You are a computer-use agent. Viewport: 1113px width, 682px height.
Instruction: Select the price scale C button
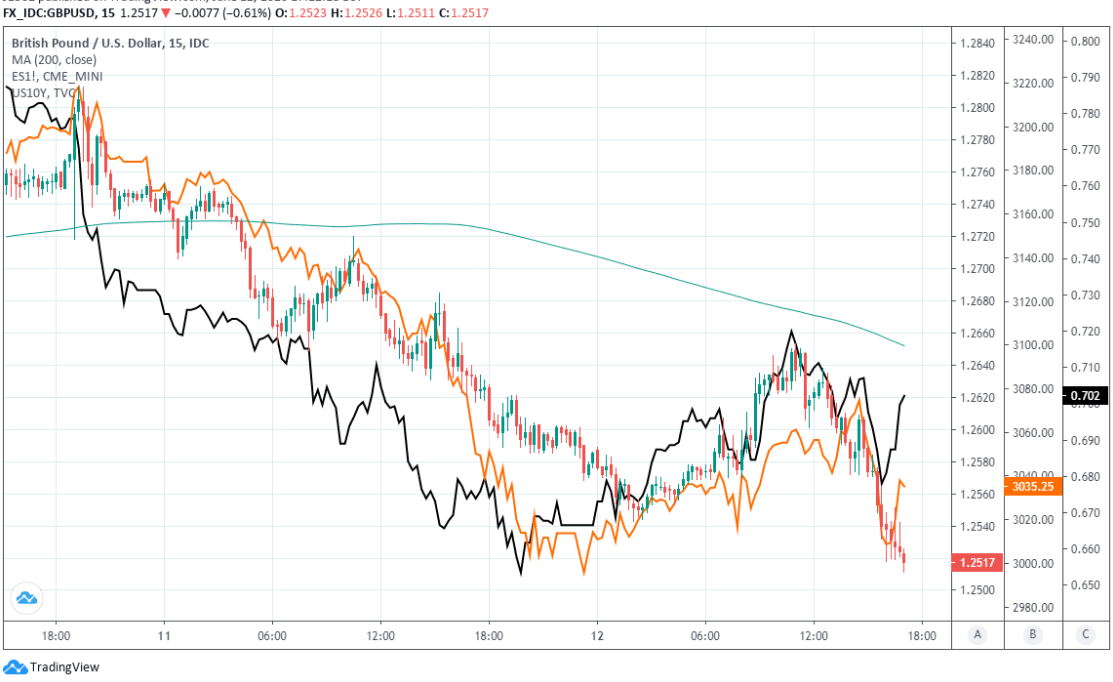pyautogui.click(x=1085, y=634)
